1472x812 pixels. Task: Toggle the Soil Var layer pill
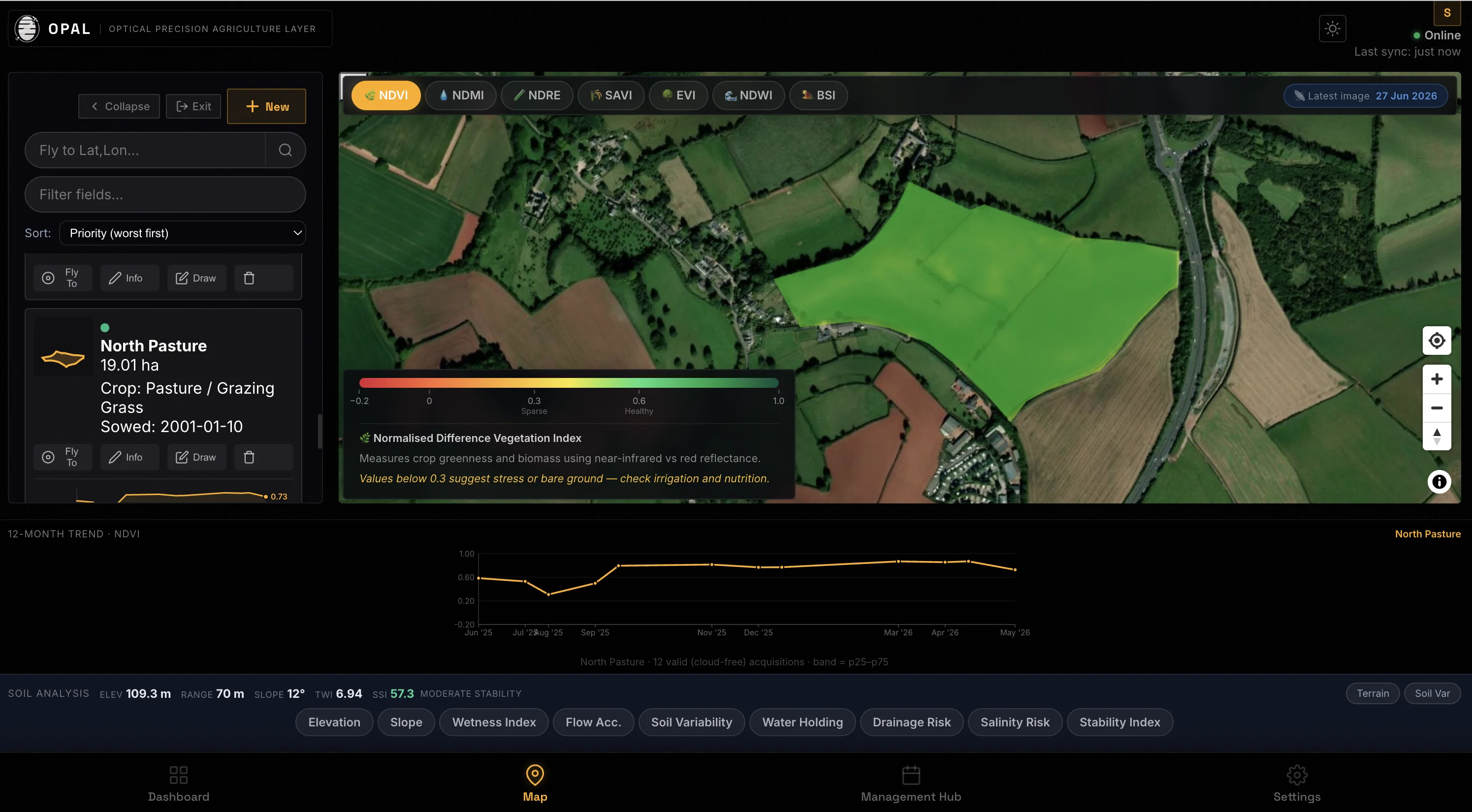[1432, 693]
